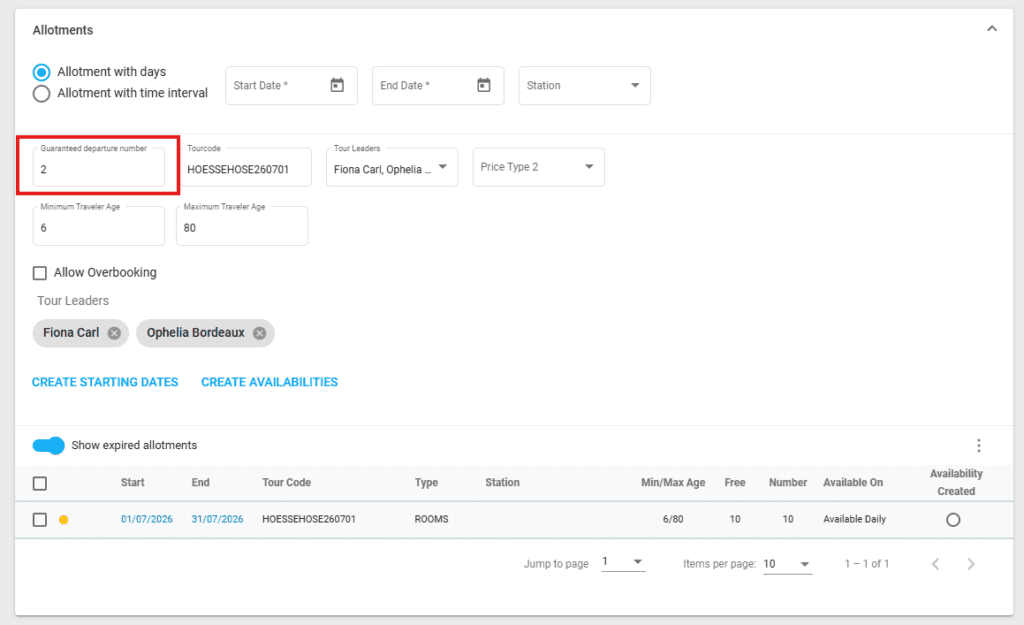Select Allotment with days option
The width and height of the screenshot is (1024, 625).
coord(42,72)
